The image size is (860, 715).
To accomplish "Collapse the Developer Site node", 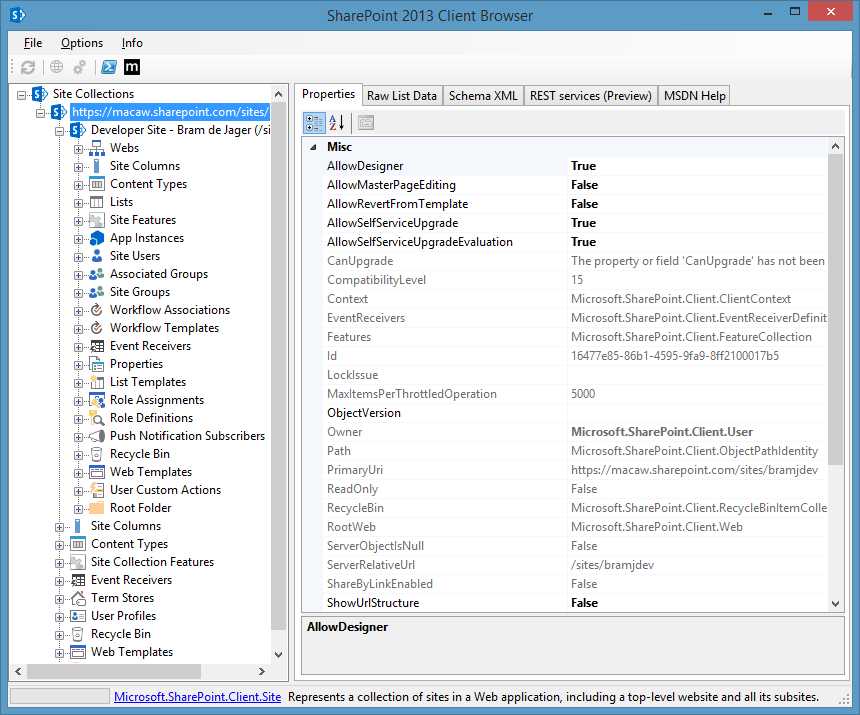I will pyautogui.click(x=60, y=132).
